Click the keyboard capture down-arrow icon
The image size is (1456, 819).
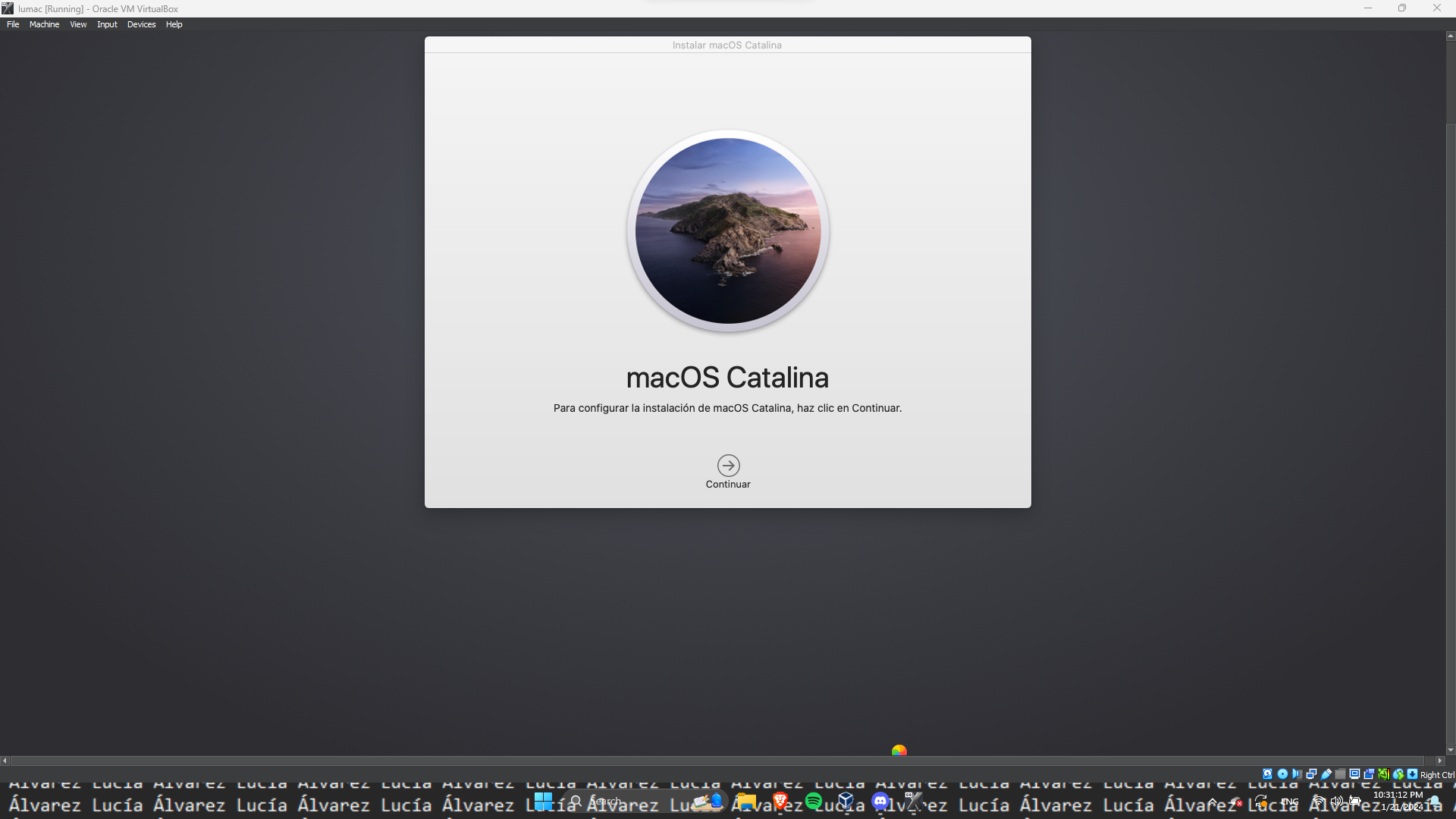click(x=1412, y=774)
